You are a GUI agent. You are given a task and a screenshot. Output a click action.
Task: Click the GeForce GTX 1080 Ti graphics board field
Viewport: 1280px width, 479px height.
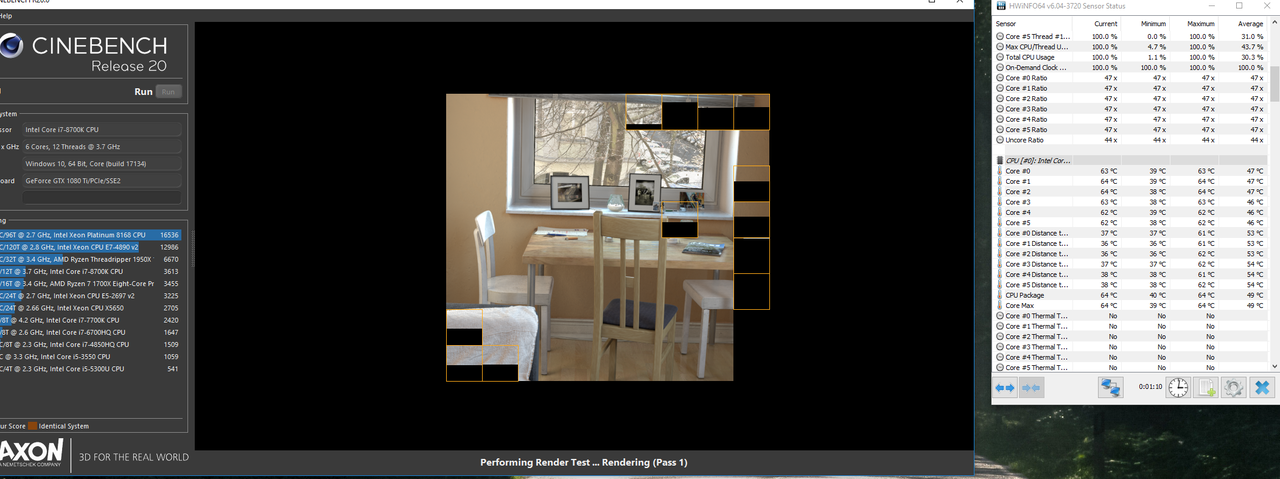click(x=102, y=181)
